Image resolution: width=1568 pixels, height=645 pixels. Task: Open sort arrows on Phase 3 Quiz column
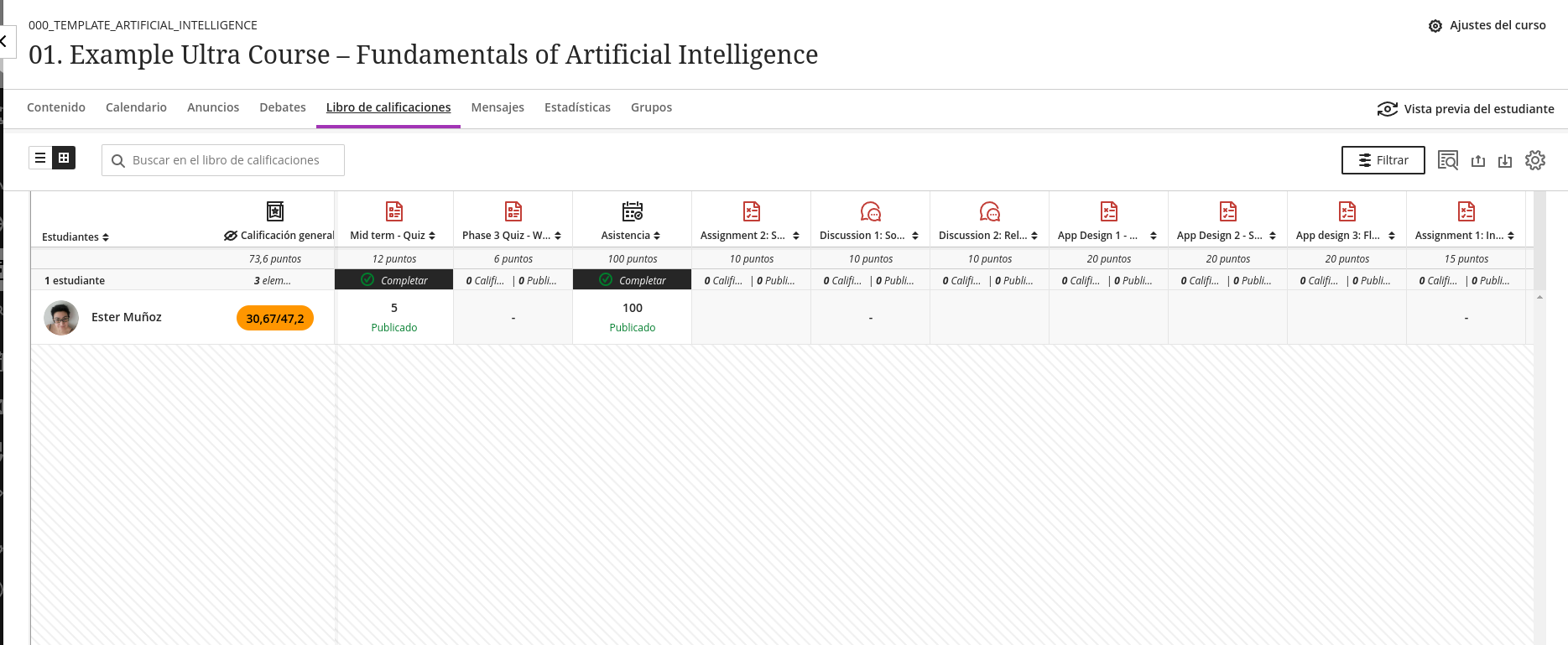(x=558, y=236)
